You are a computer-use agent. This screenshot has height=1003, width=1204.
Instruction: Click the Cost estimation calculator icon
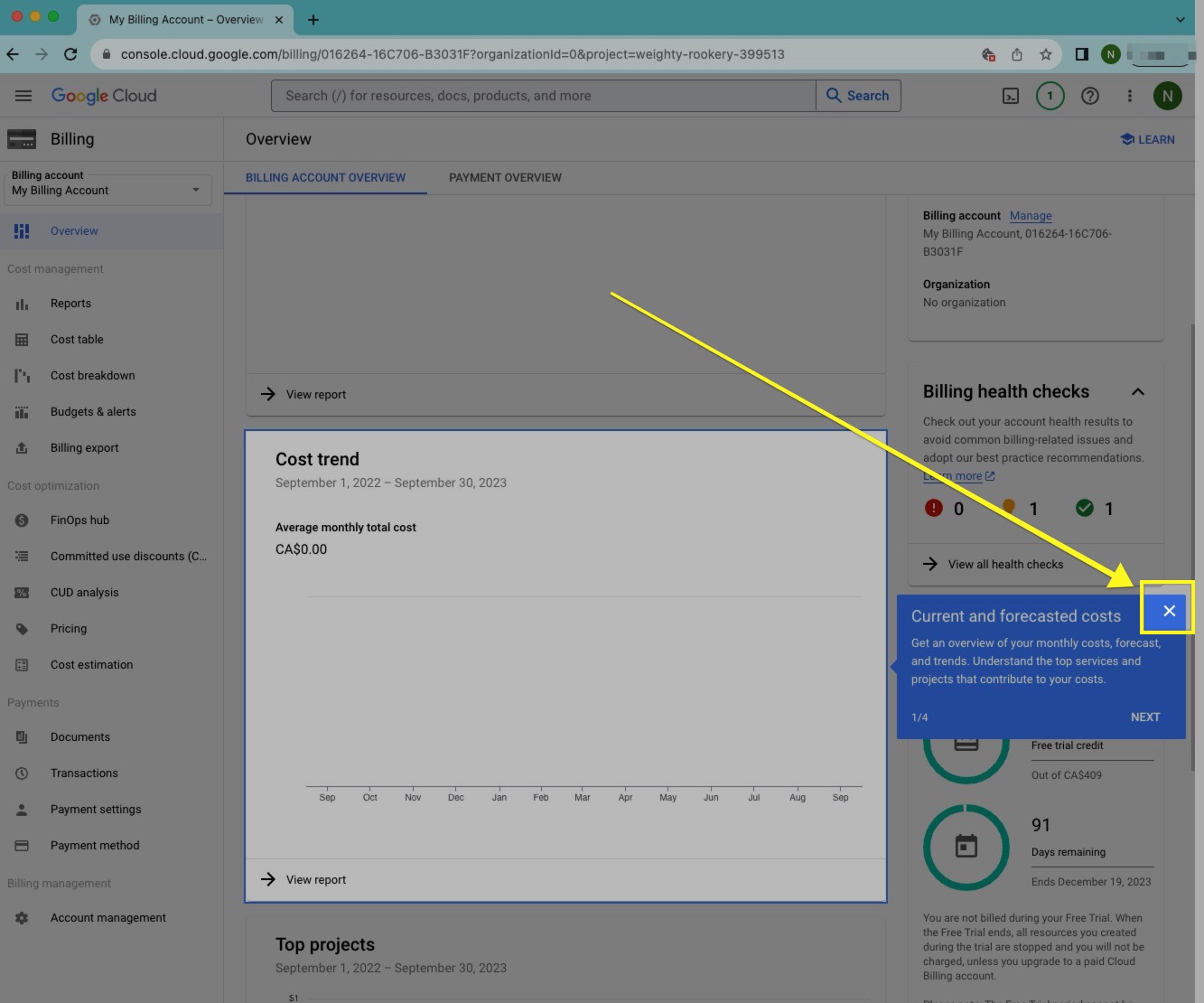[22, 665]
